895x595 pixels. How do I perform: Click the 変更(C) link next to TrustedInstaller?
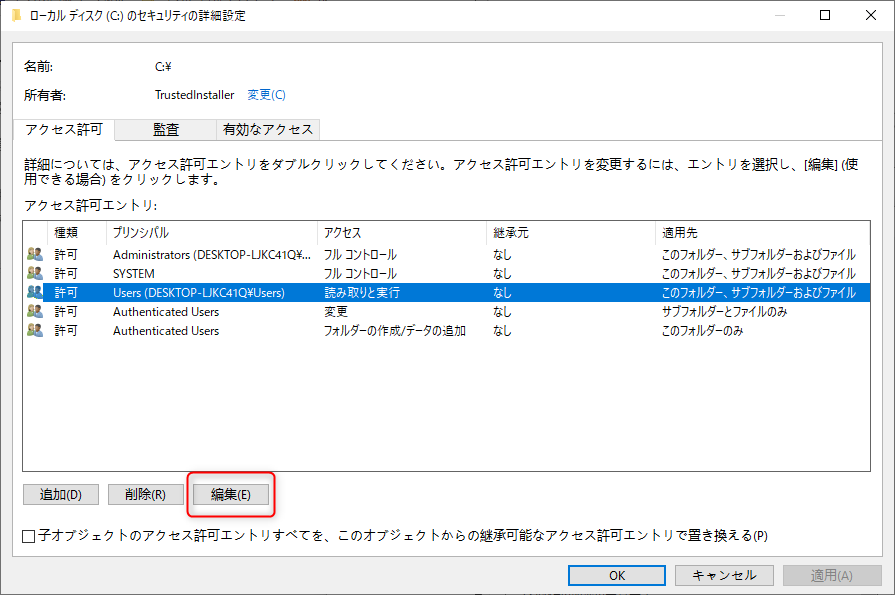click(266, 94)
